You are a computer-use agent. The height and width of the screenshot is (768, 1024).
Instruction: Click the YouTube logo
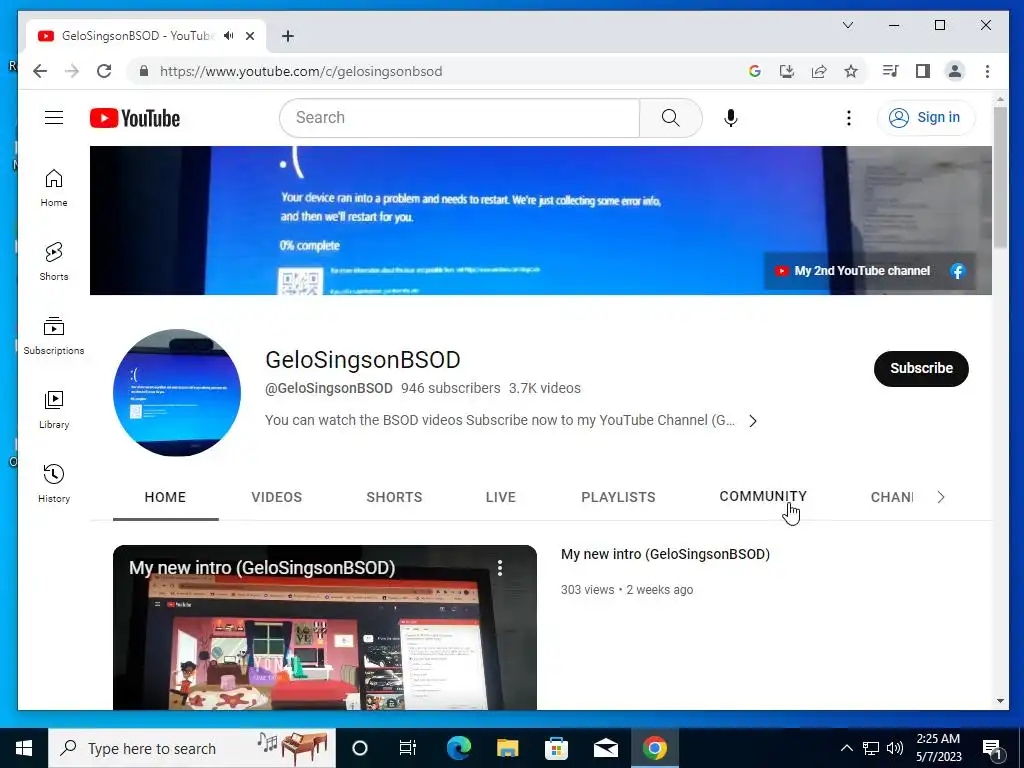coord(135,118)
